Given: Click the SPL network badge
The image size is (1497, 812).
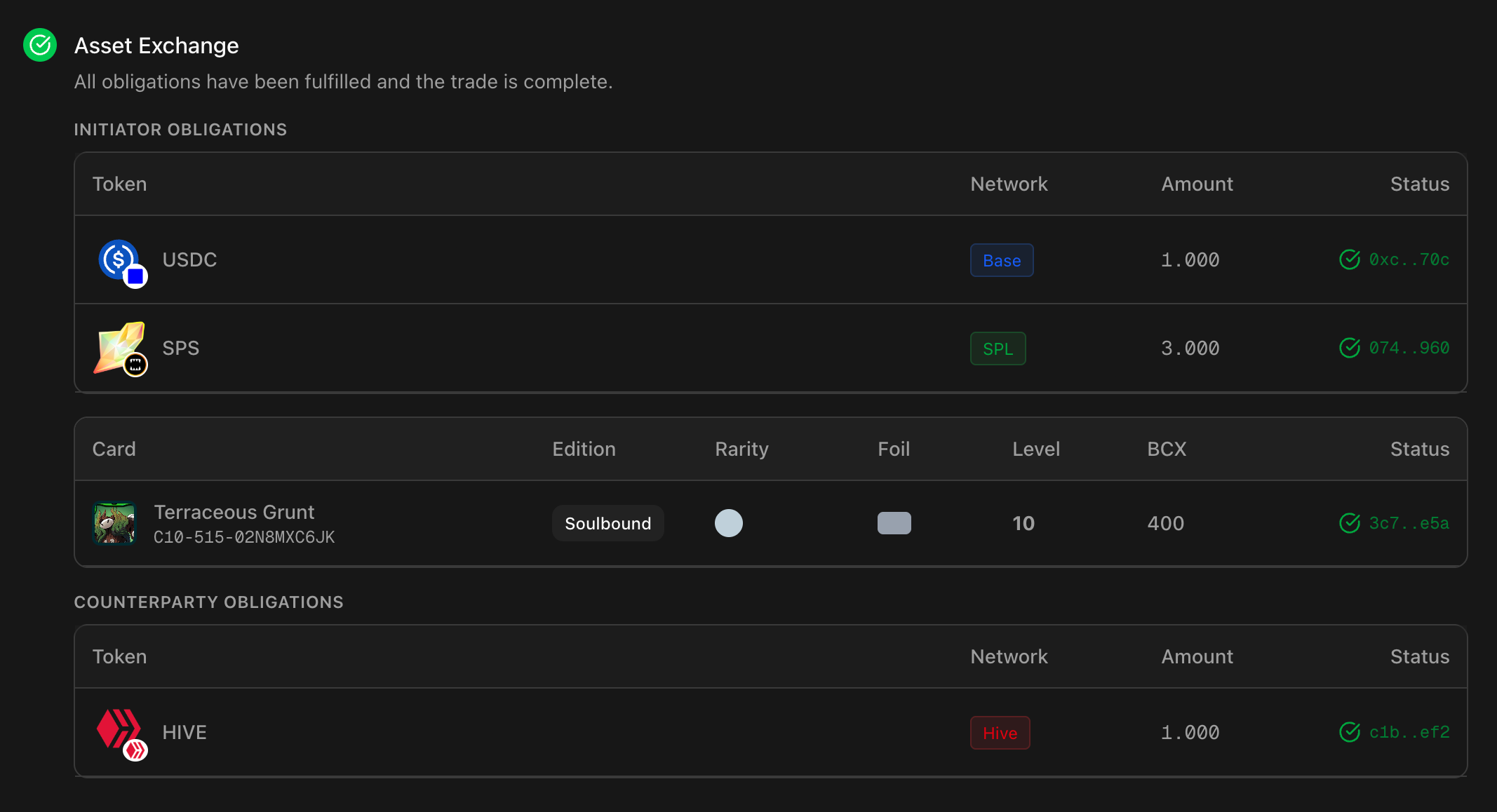Looking at the screenshot, I should [x=998, y=349].
